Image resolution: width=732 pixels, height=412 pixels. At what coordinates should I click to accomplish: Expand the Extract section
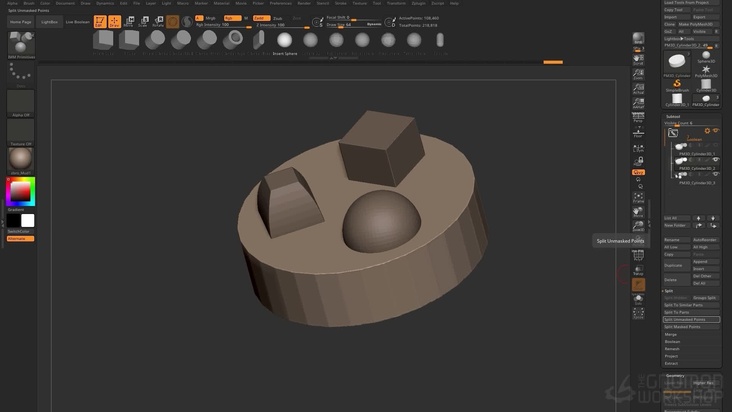click(x=671, y=363)
